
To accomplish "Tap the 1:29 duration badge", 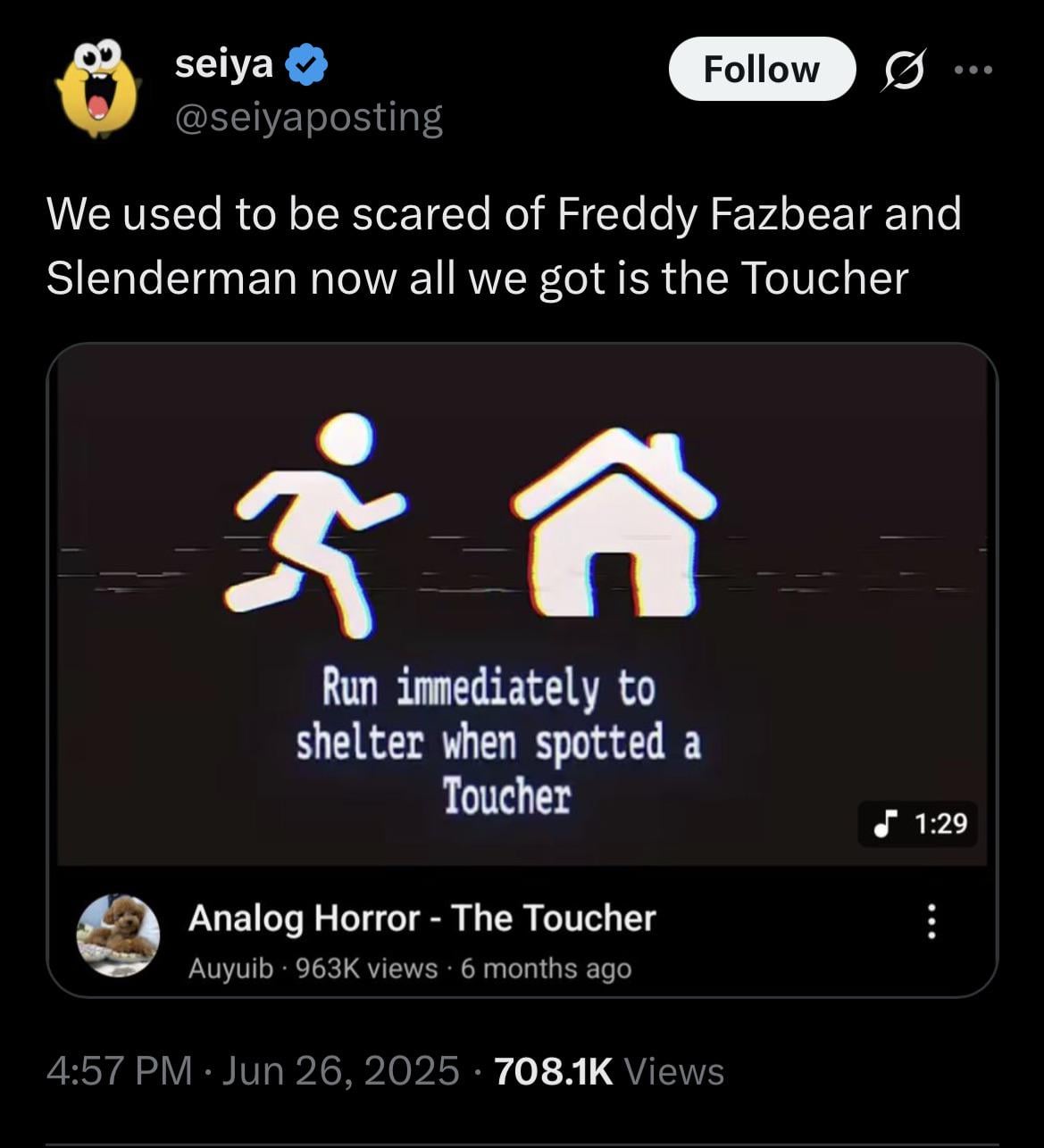I will pyautogui.click(x=918, y=823).
